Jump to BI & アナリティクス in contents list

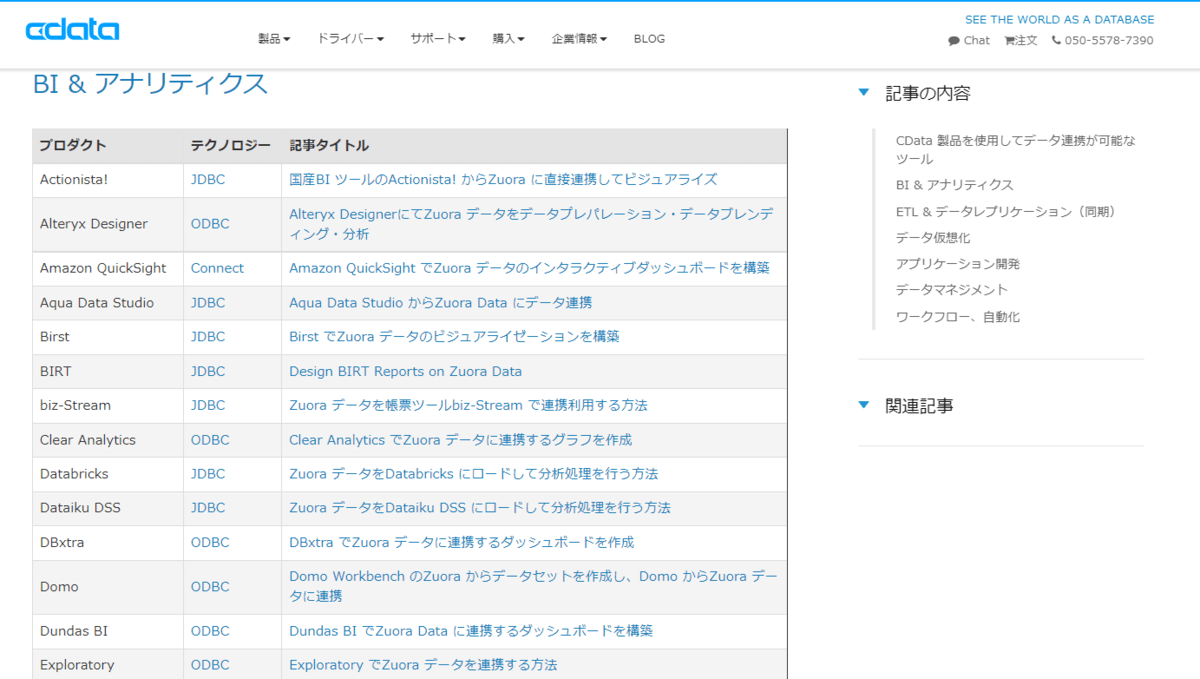click(954, 185)
